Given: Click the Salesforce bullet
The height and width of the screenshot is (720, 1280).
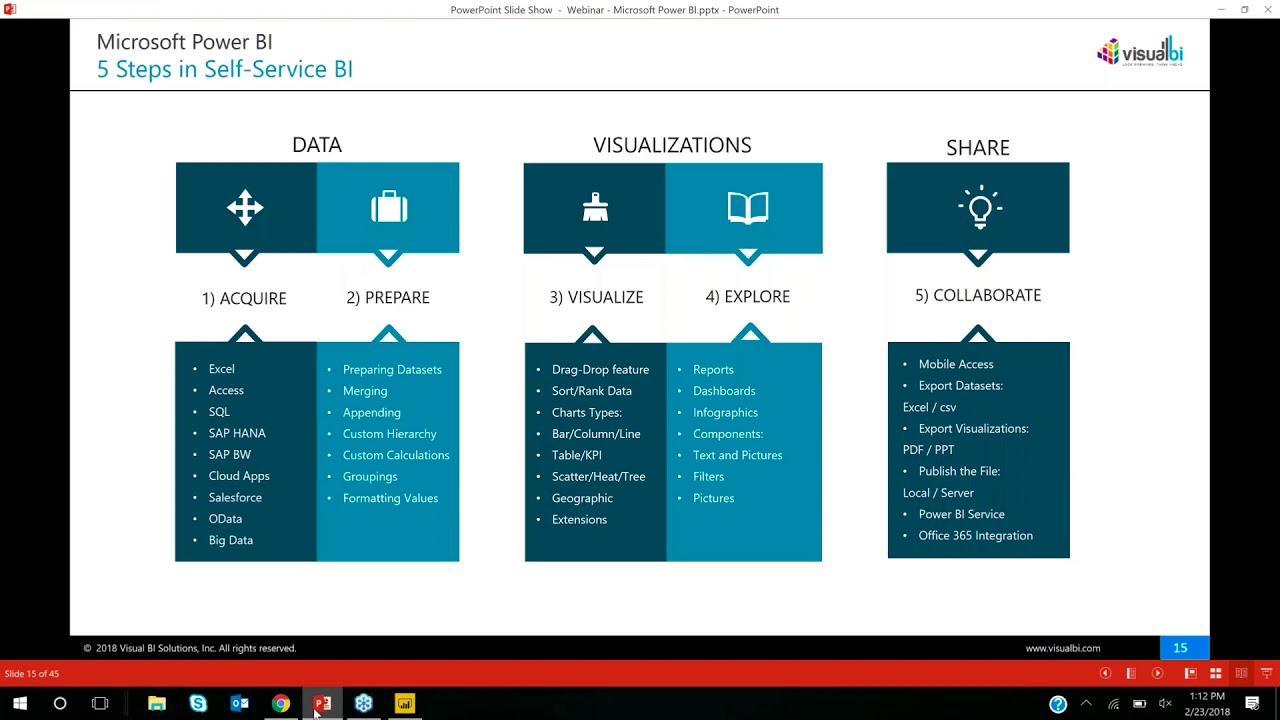Looking at the screenshot, I should [235, 497].
